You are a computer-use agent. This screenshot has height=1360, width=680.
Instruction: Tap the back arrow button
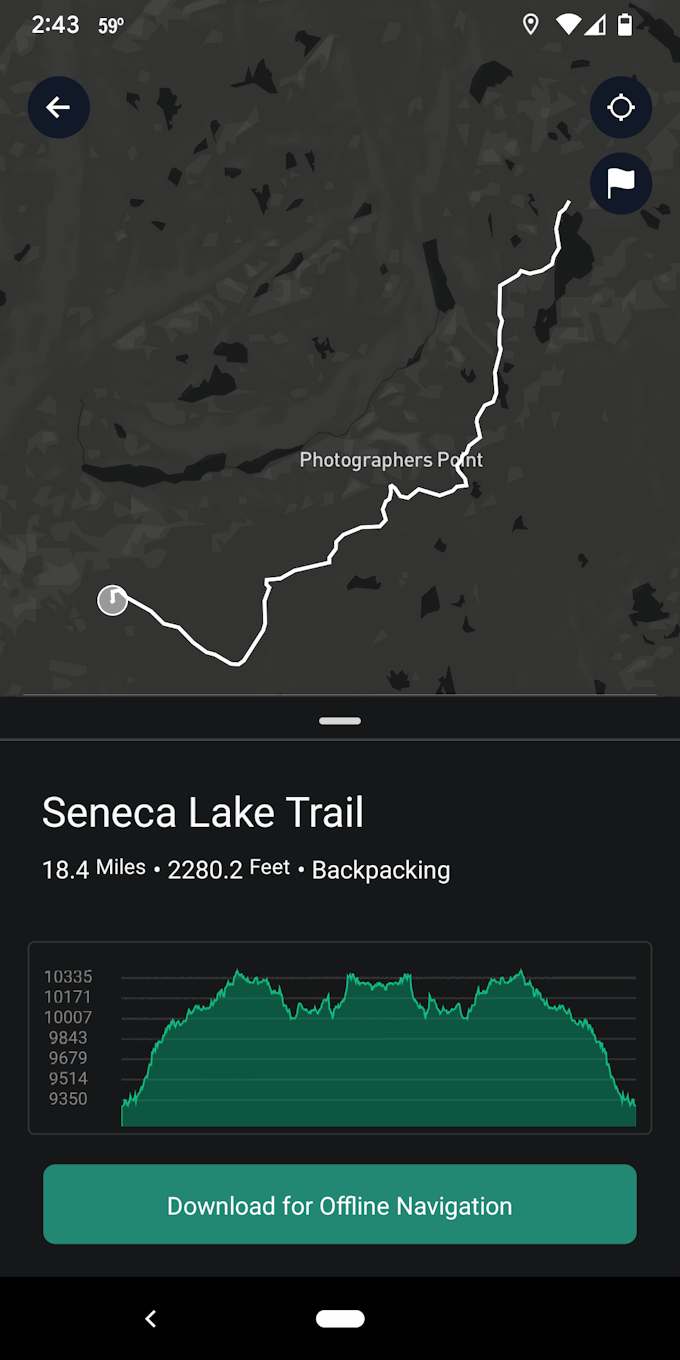[x=59, y=107]
